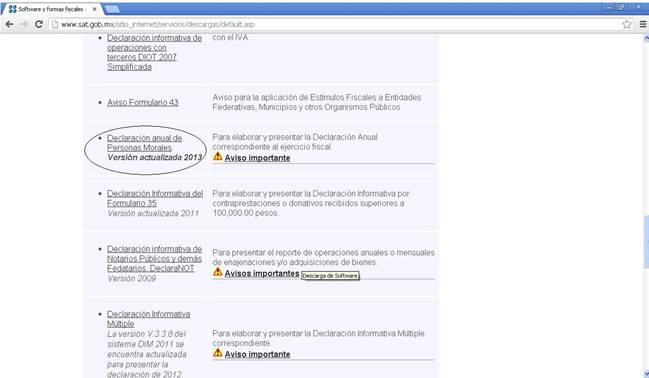Open Declaración anual de Personas Morales link
Viewport: 649px width, 378px height.
tap(144, 143)
